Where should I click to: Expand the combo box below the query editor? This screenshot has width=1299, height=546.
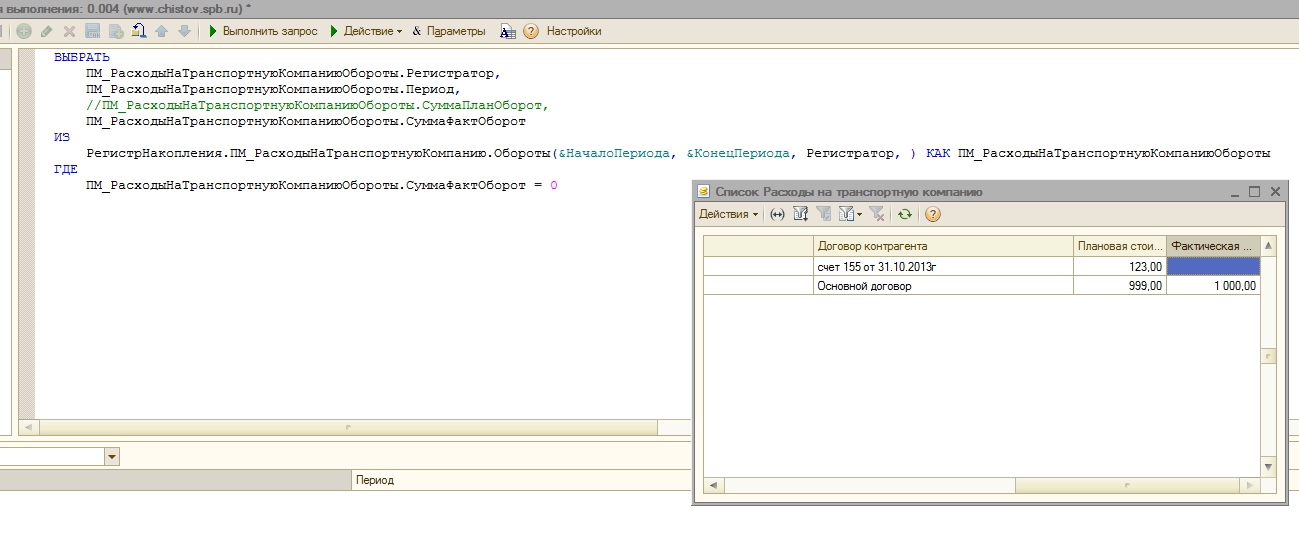click(111, 456)
